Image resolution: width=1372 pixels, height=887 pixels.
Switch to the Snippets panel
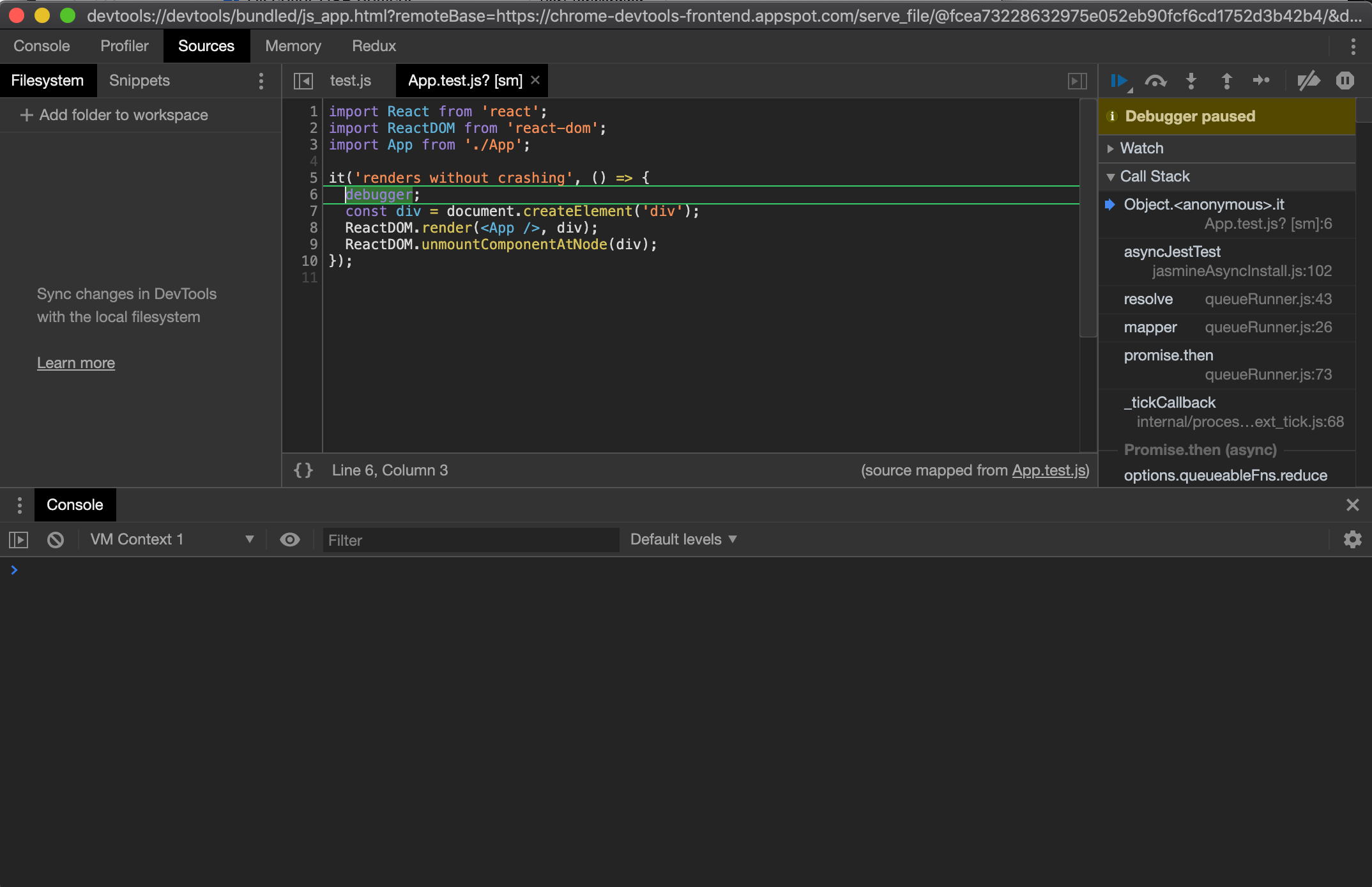pos(139,81)
